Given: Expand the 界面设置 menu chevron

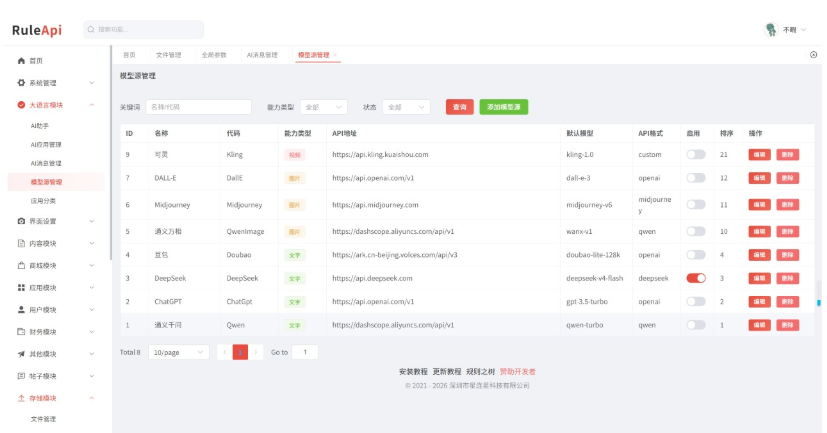Looking at the screenshot, I should click(x=92, y=221).
